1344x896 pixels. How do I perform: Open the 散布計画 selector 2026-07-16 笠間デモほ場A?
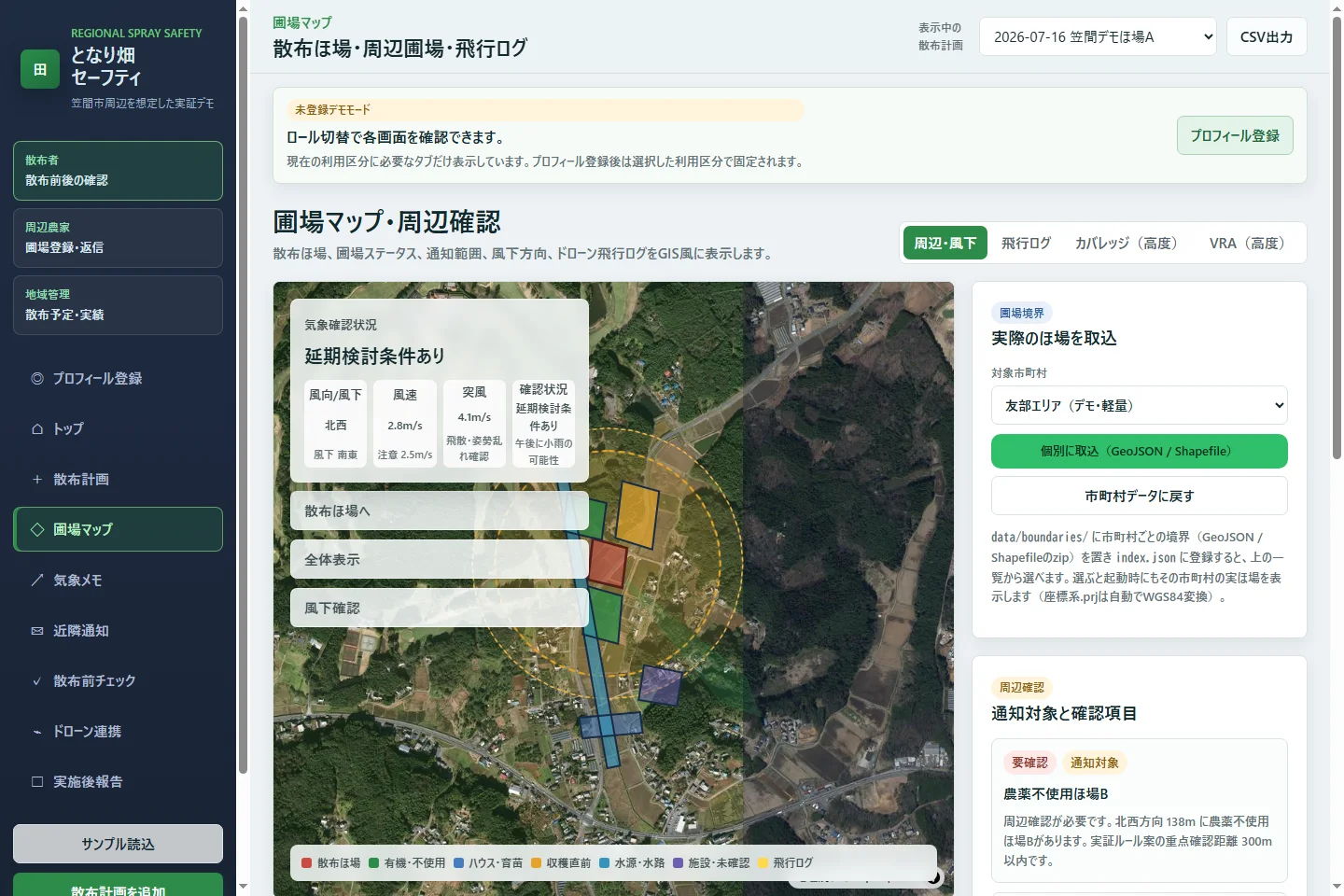pos(1098,36)
